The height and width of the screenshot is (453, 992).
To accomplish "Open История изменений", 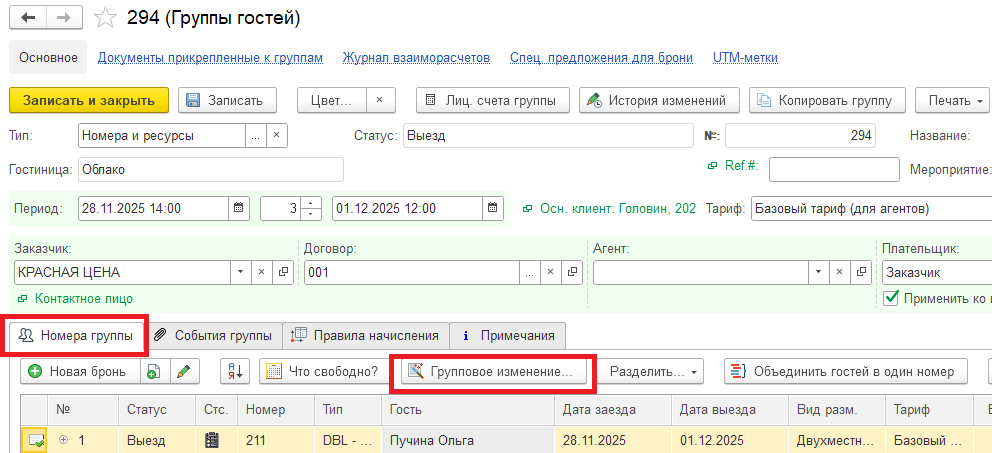I will point(659,100).
